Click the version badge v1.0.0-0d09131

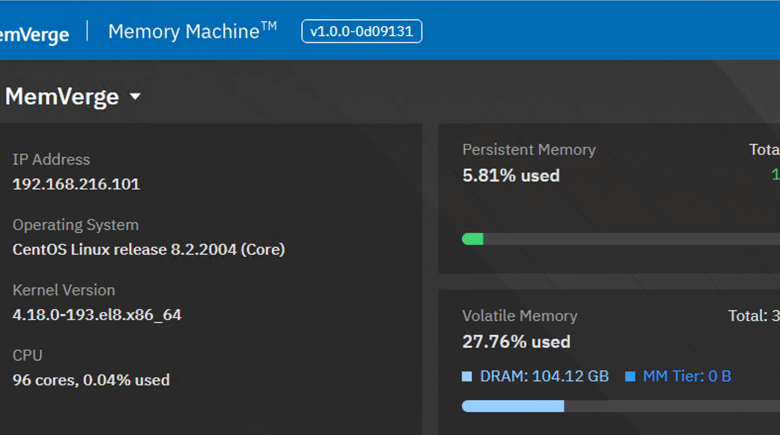coord(362,31)
